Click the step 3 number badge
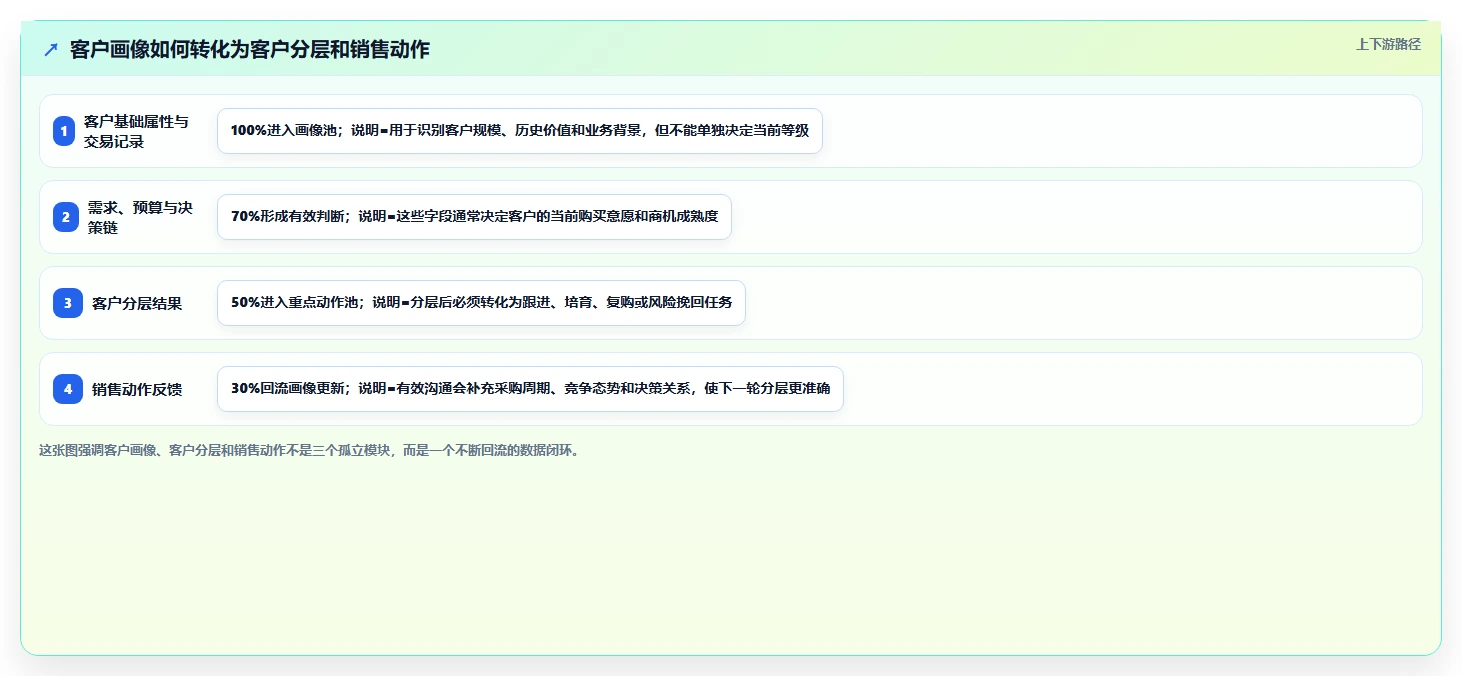 coord(68,303)
